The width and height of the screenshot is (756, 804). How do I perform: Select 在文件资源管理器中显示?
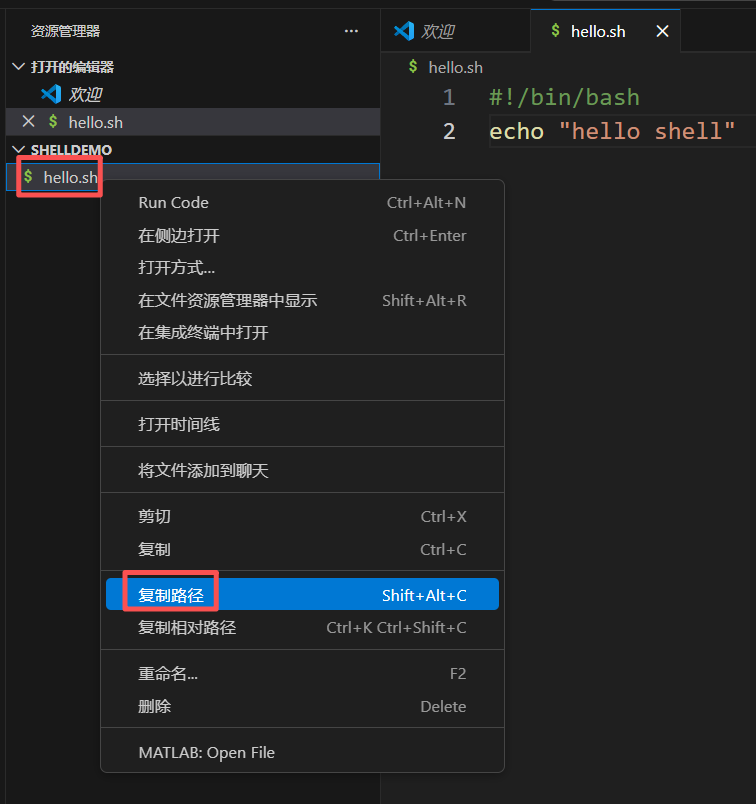point(303,300)
